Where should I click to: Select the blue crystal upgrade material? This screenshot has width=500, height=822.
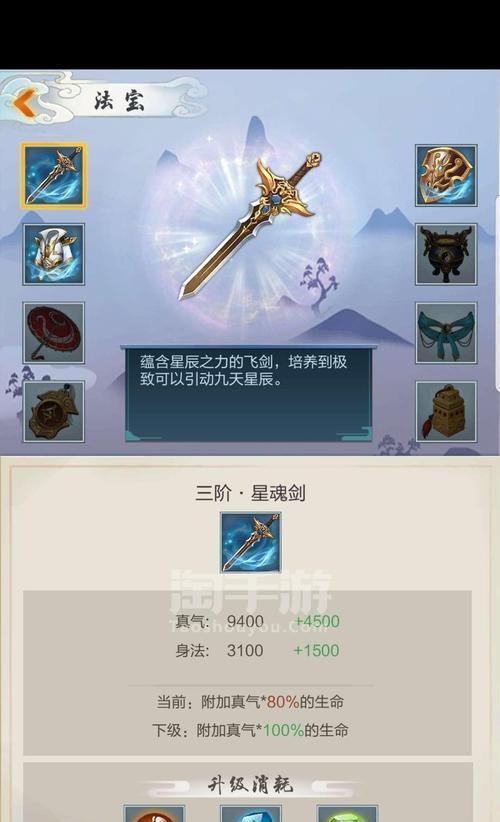[x=251, y=815]
